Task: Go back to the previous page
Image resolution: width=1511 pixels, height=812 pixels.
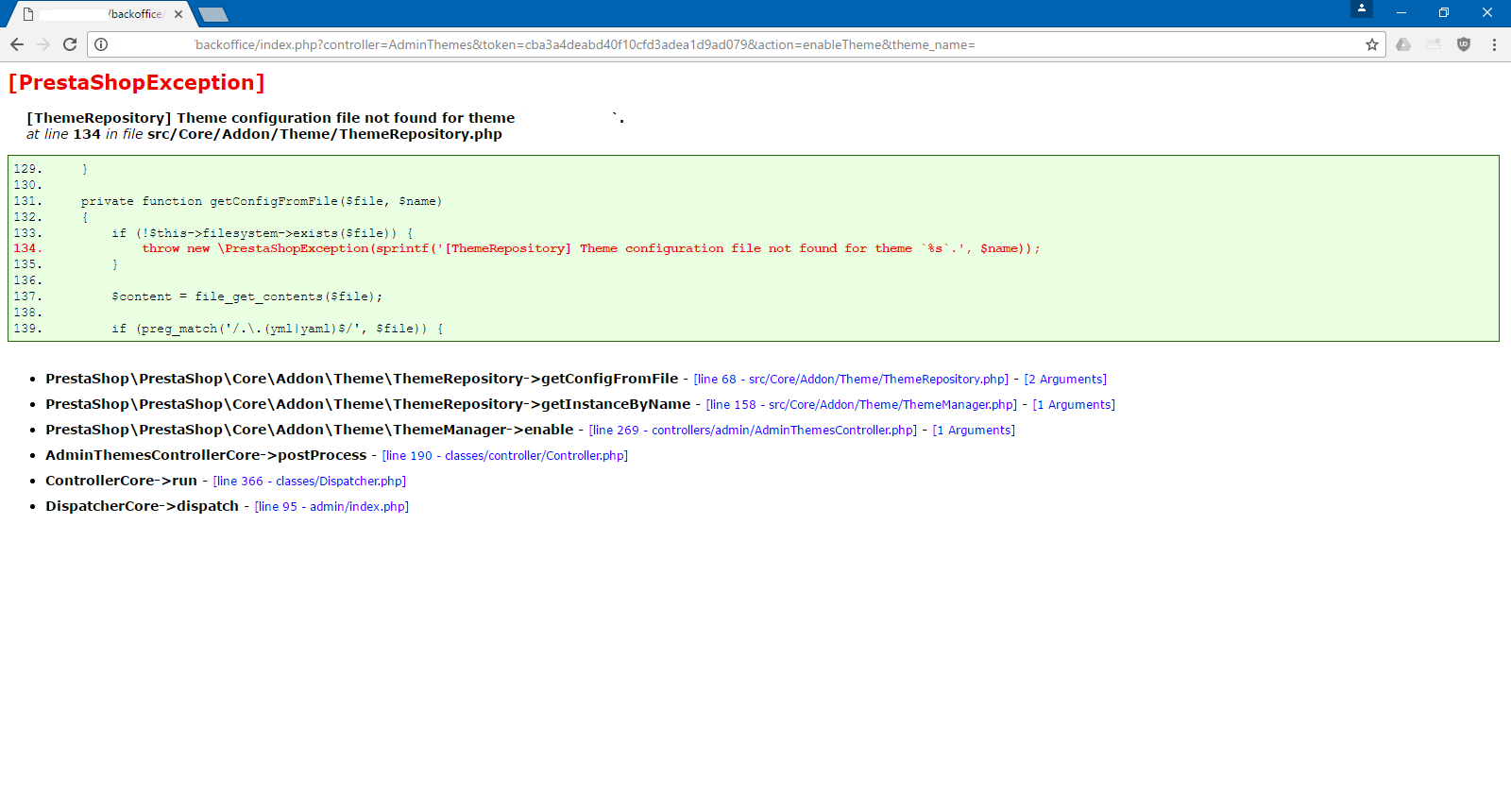Action: click(17, 44)
